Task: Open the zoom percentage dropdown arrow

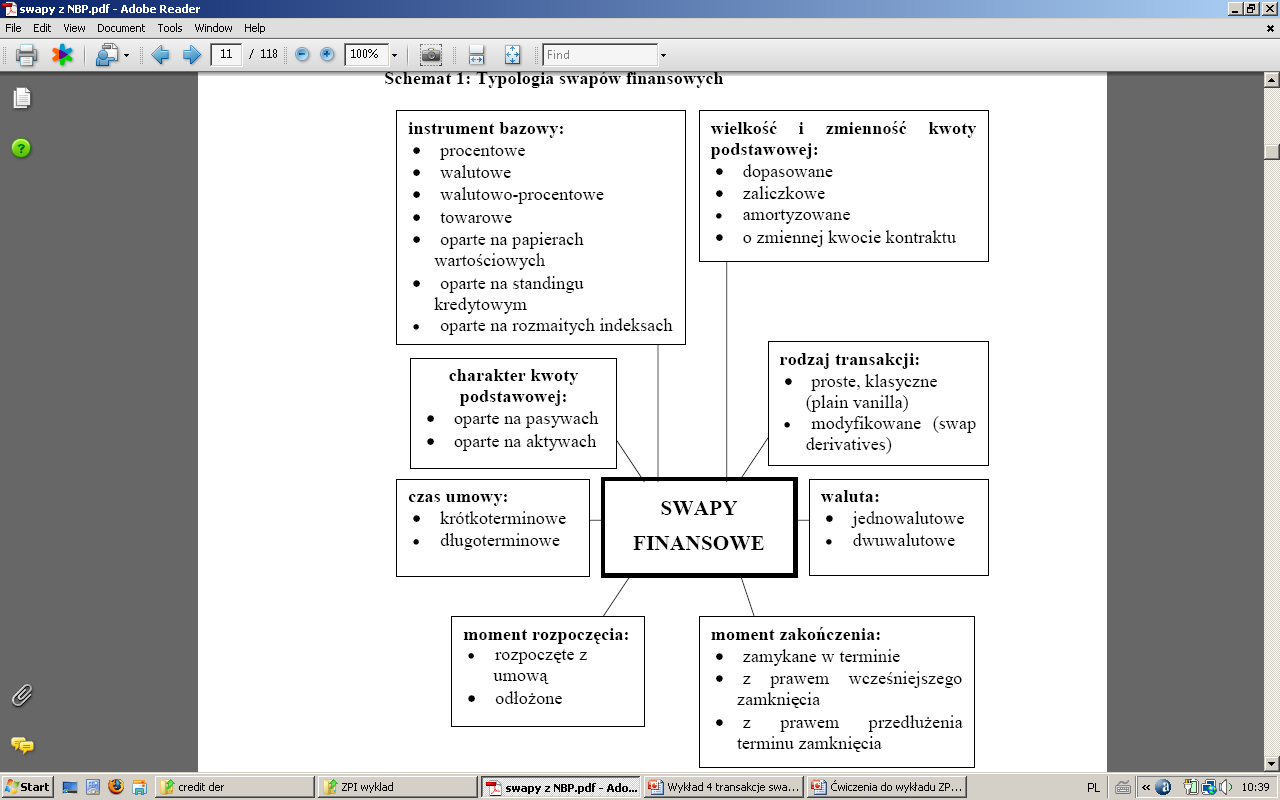Action: [394, 55]
